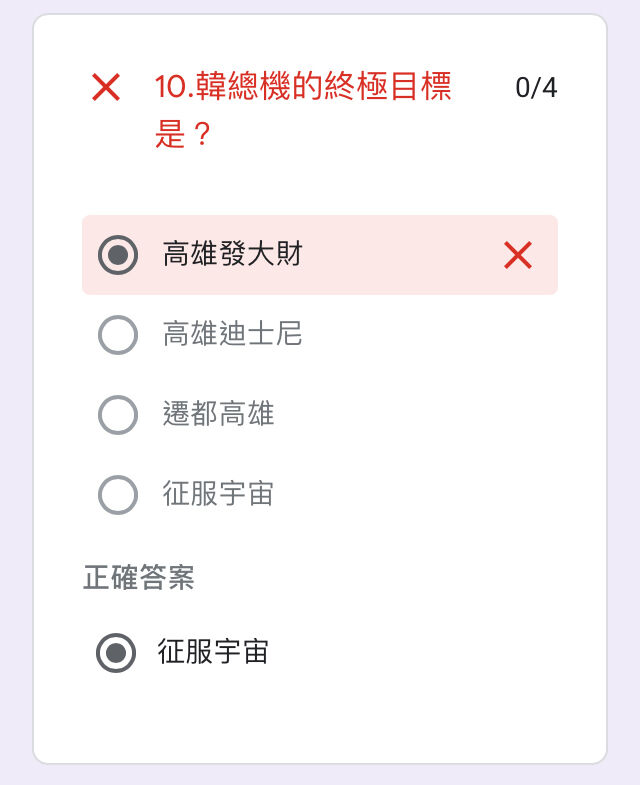Screen dimensions: 640x785
Task: Click the filled radio under 正確答案
Action: pos(116,653)
